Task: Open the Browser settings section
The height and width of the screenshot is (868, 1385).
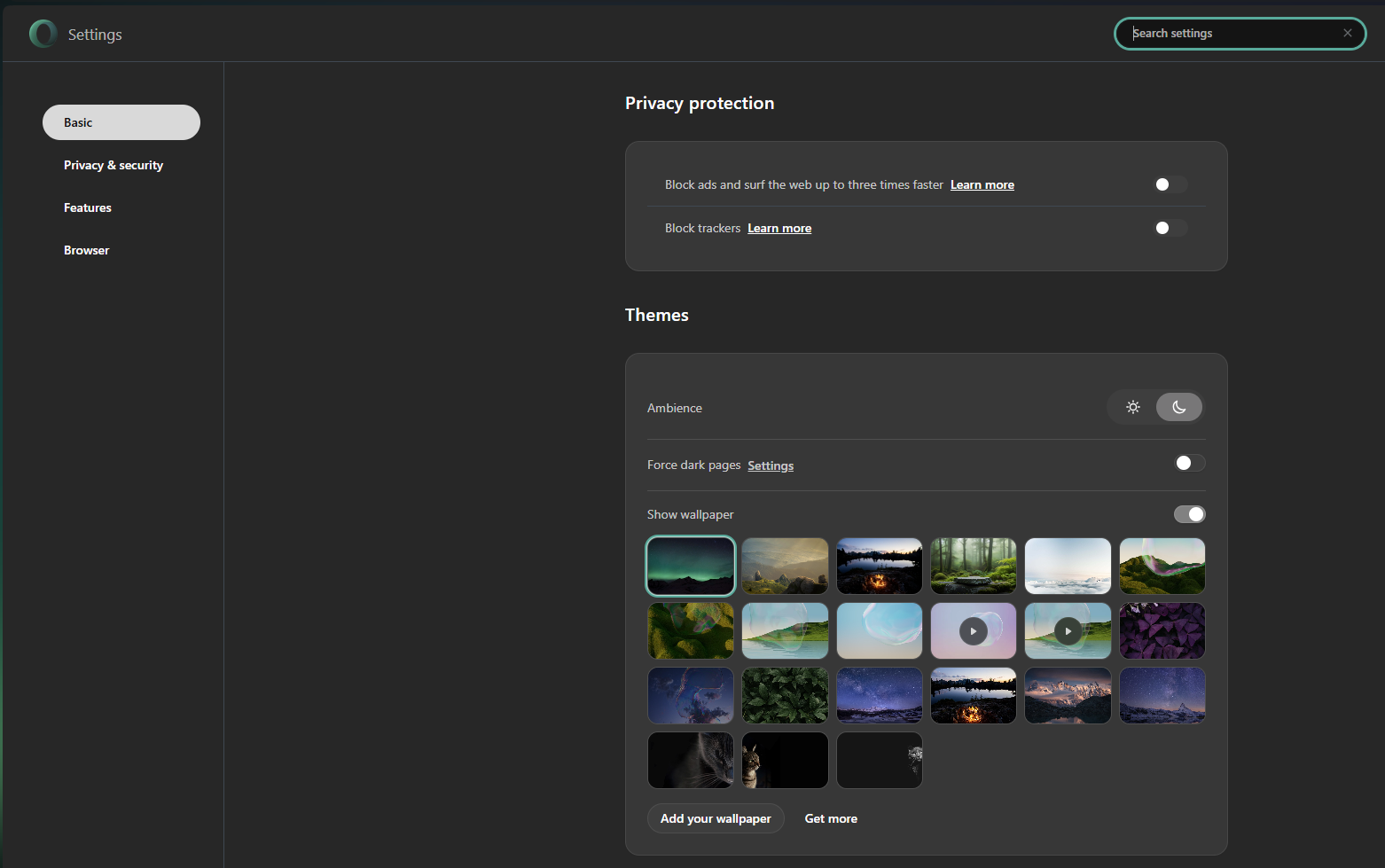Action: pos(87,250)
